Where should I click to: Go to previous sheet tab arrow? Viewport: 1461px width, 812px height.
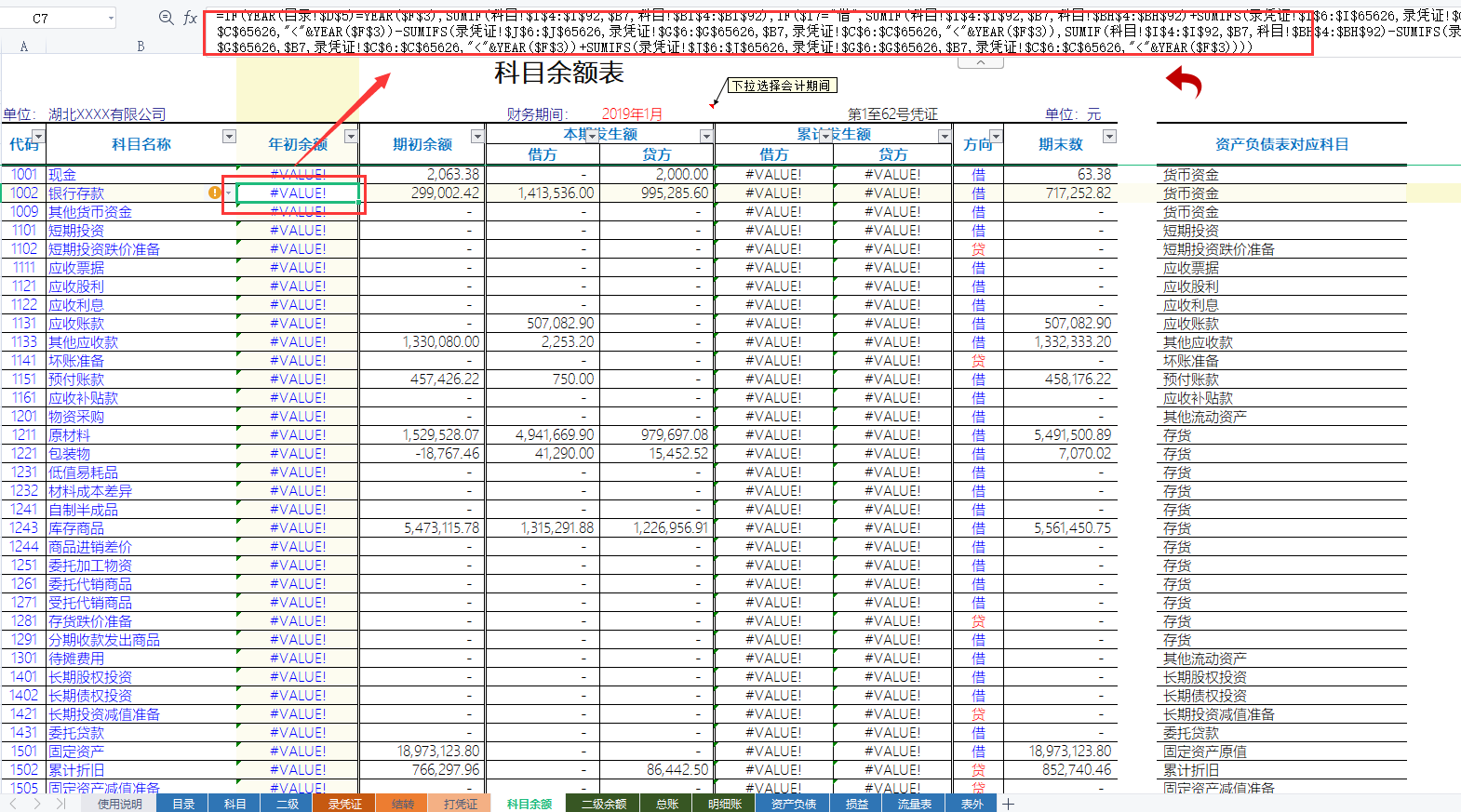(13, 804)
